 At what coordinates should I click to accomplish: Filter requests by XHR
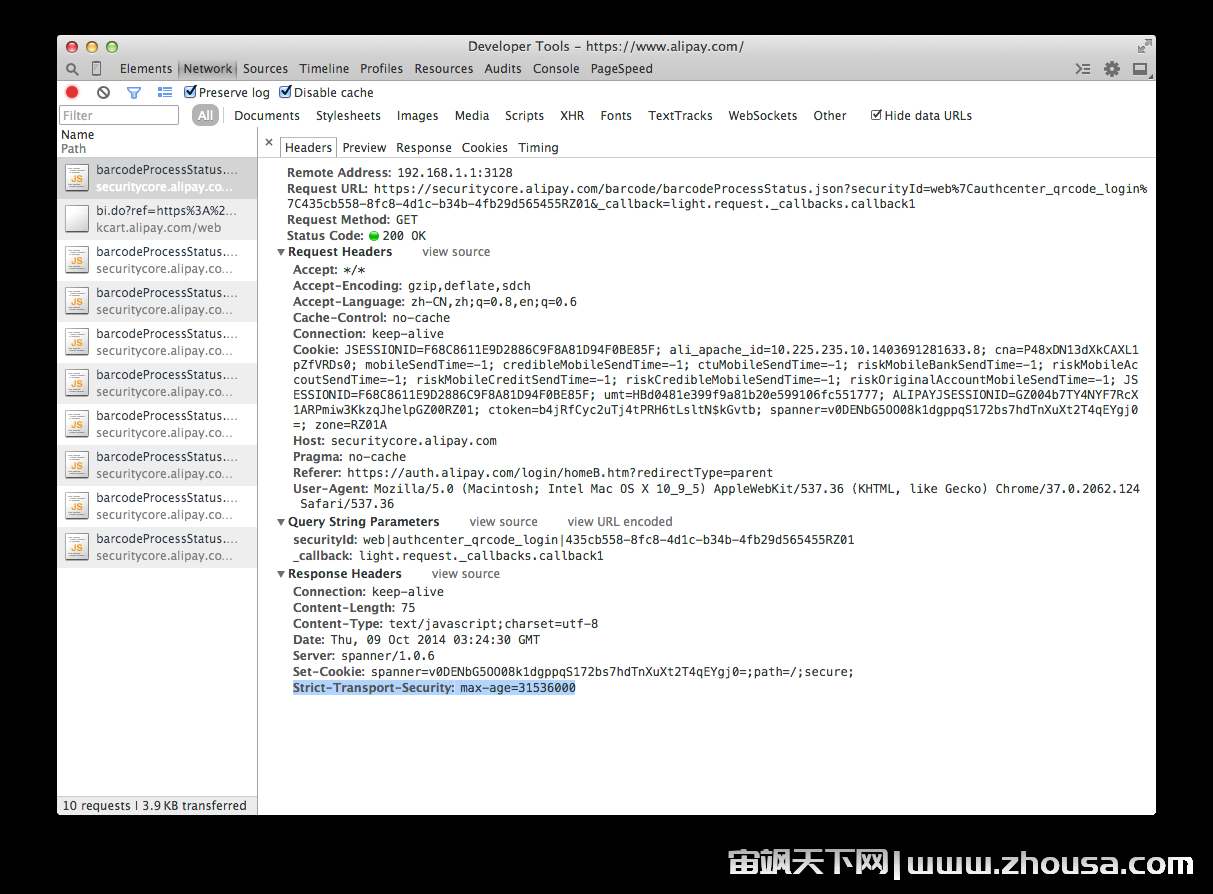tap(572, 115)
